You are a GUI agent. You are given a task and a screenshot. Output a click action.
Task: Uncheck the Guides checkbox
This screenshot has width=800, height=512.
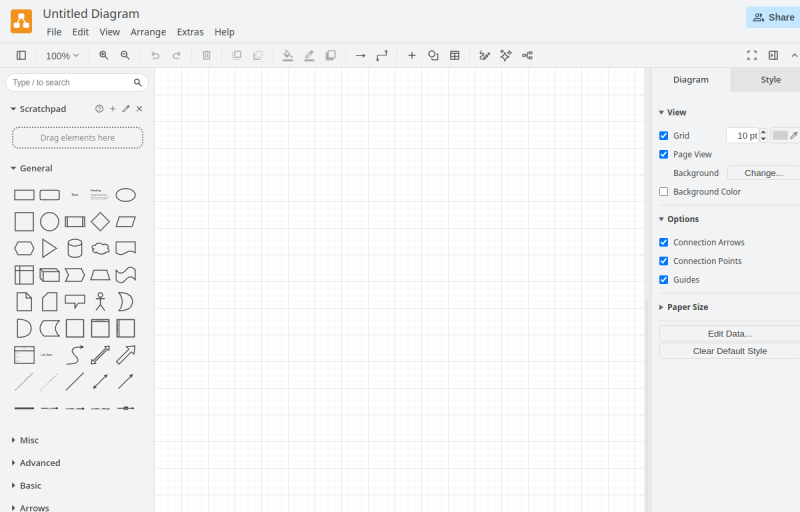pyautogui.click(x=664, y=279)
